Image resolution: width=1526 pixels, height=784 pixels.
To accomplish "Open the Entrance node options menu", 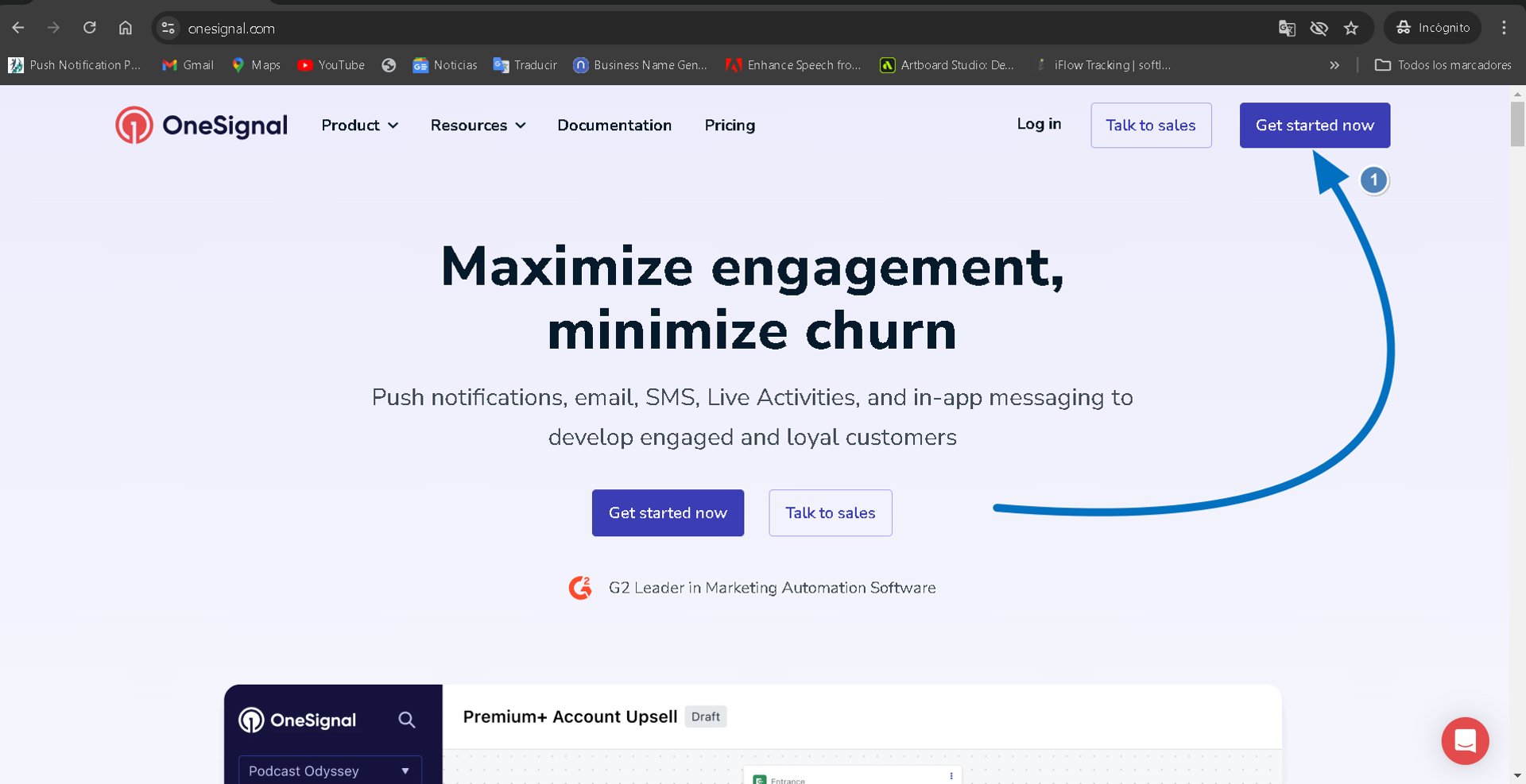I will 951,776.
